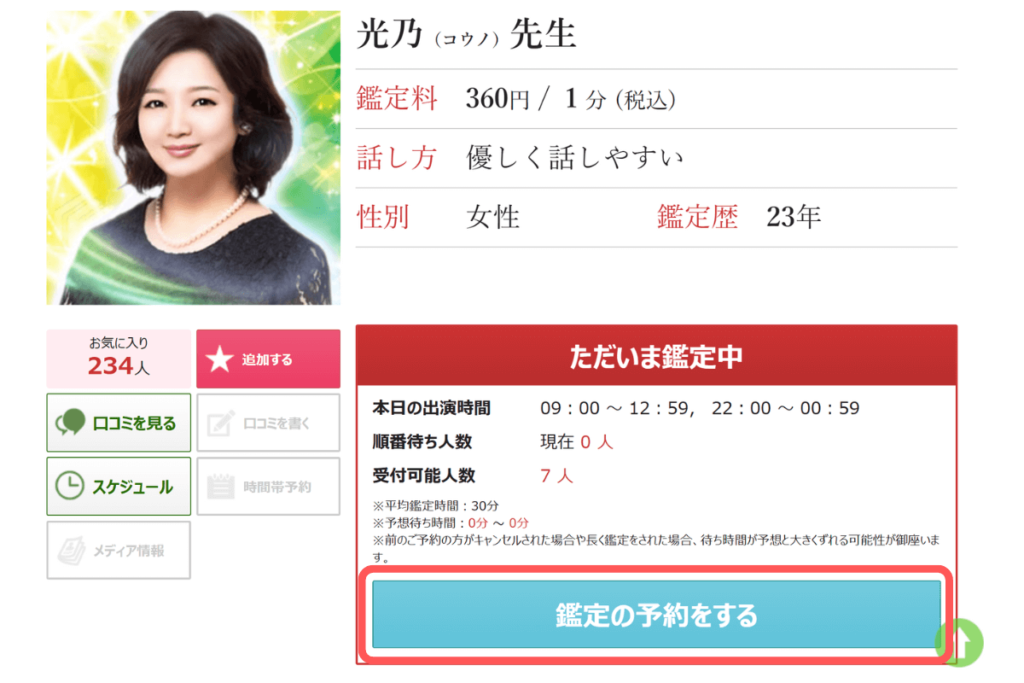
Task: Click the 口コミを書く review button
Action: [268, 422]
